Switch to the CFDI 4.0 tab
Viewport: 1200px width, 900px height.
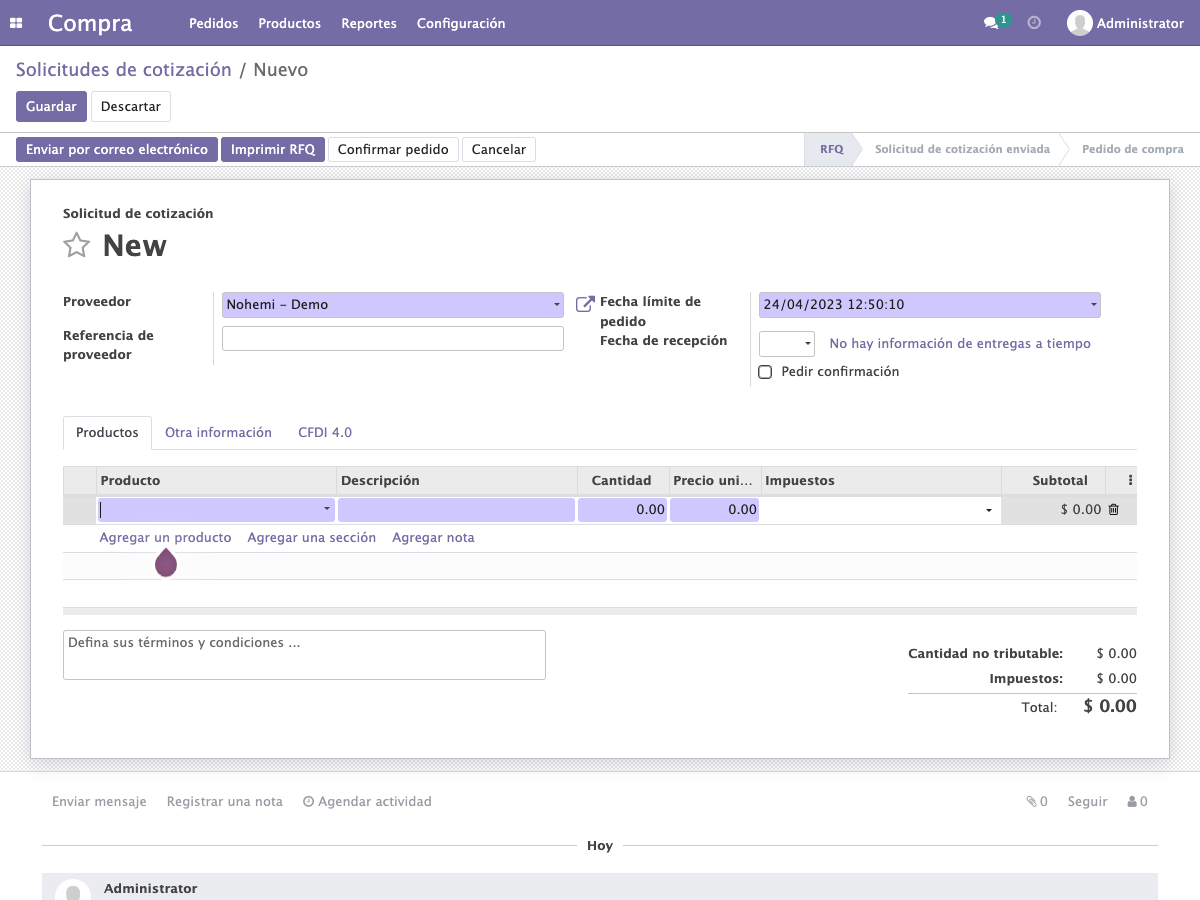(x=325, y=433)
